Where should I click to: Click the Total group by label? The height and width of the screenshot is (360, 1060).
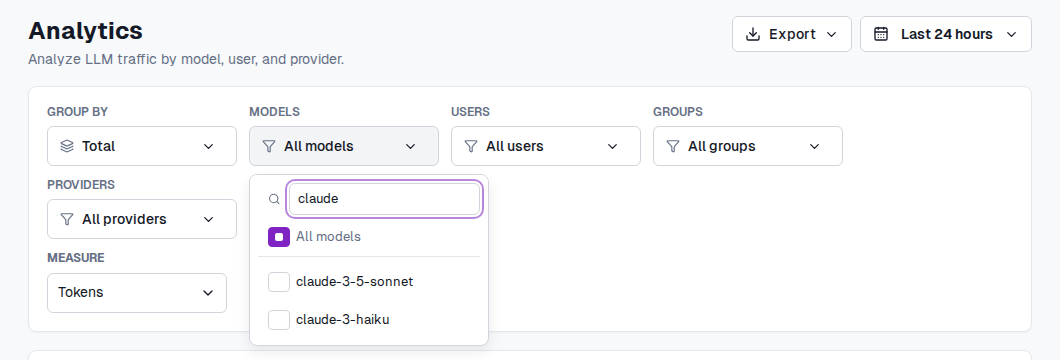(99, 146)
